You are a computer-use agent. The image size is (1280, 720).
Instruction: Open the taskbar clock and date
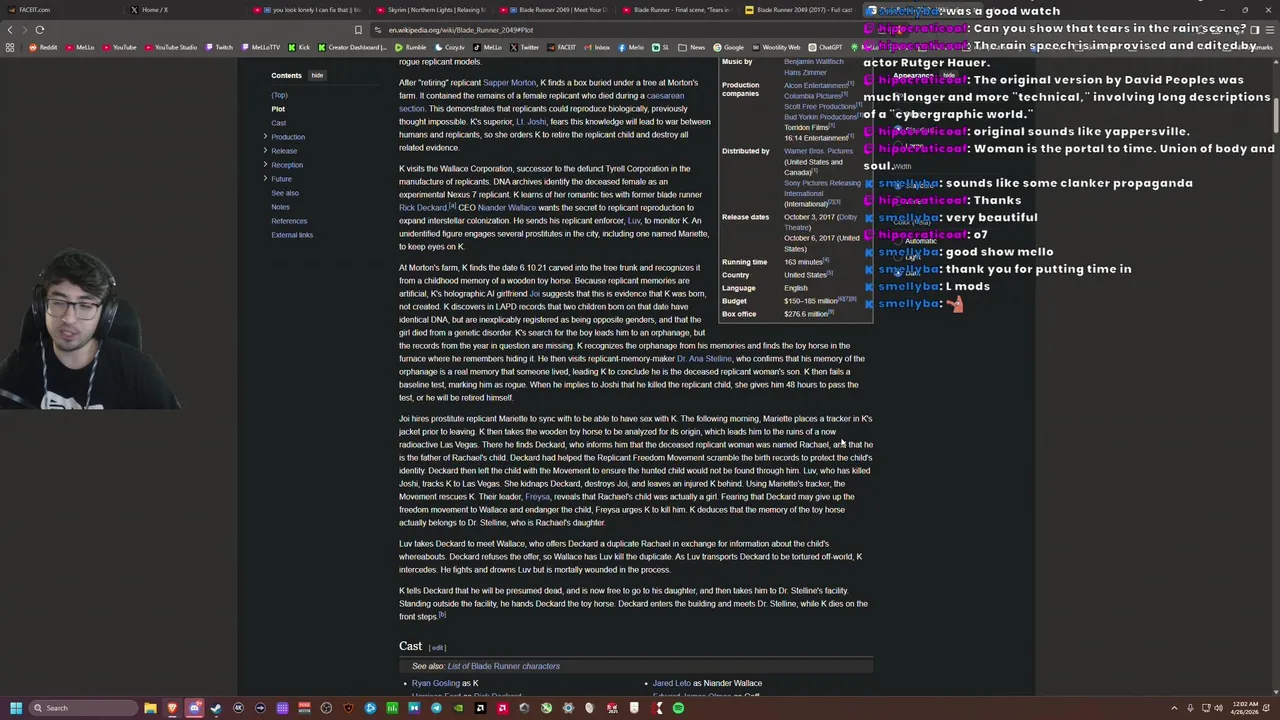pyautogui.click(x=1245, y=708)
